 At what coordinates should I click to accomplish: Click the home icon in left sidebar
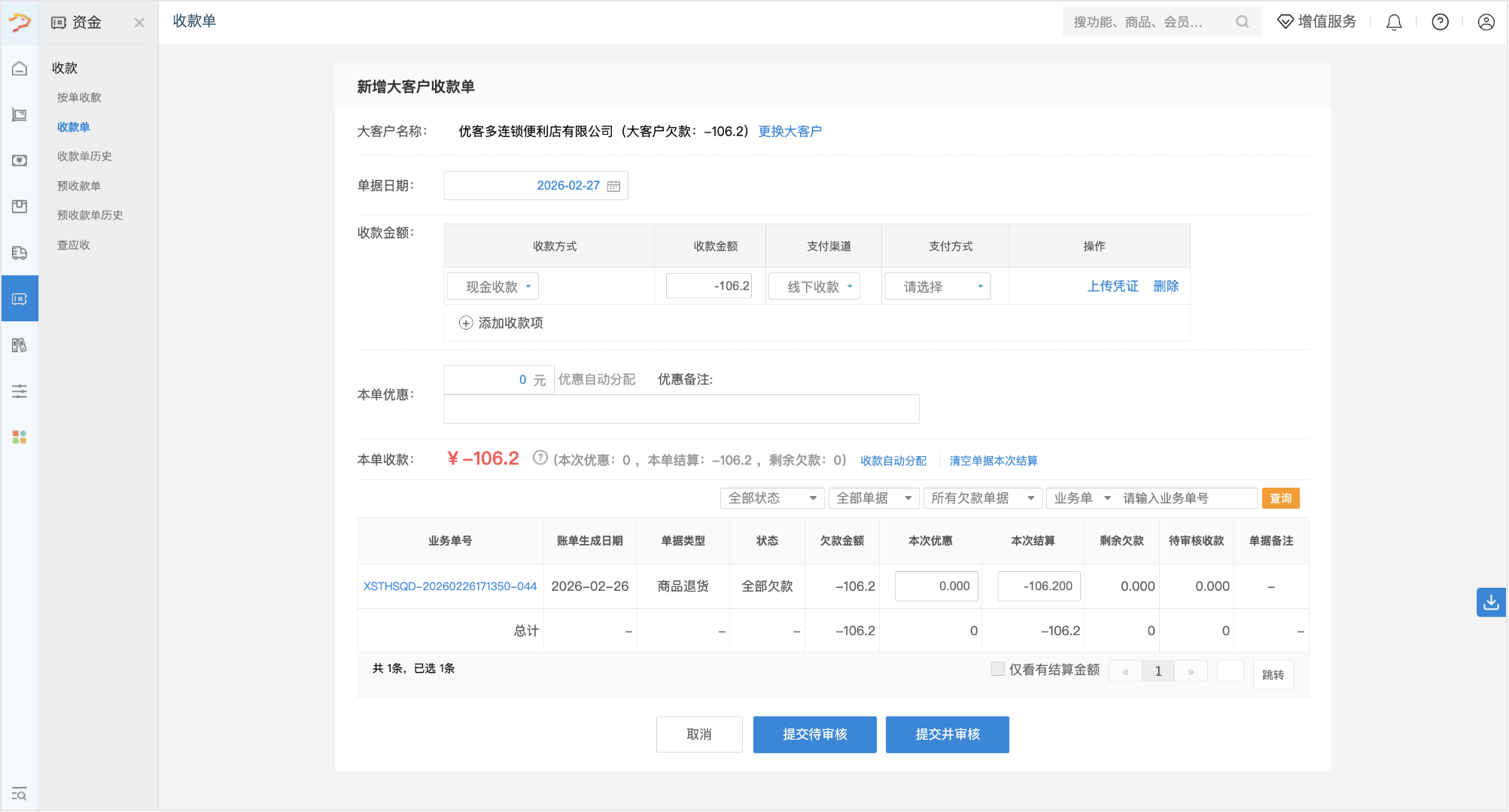[x=20, y=68]
